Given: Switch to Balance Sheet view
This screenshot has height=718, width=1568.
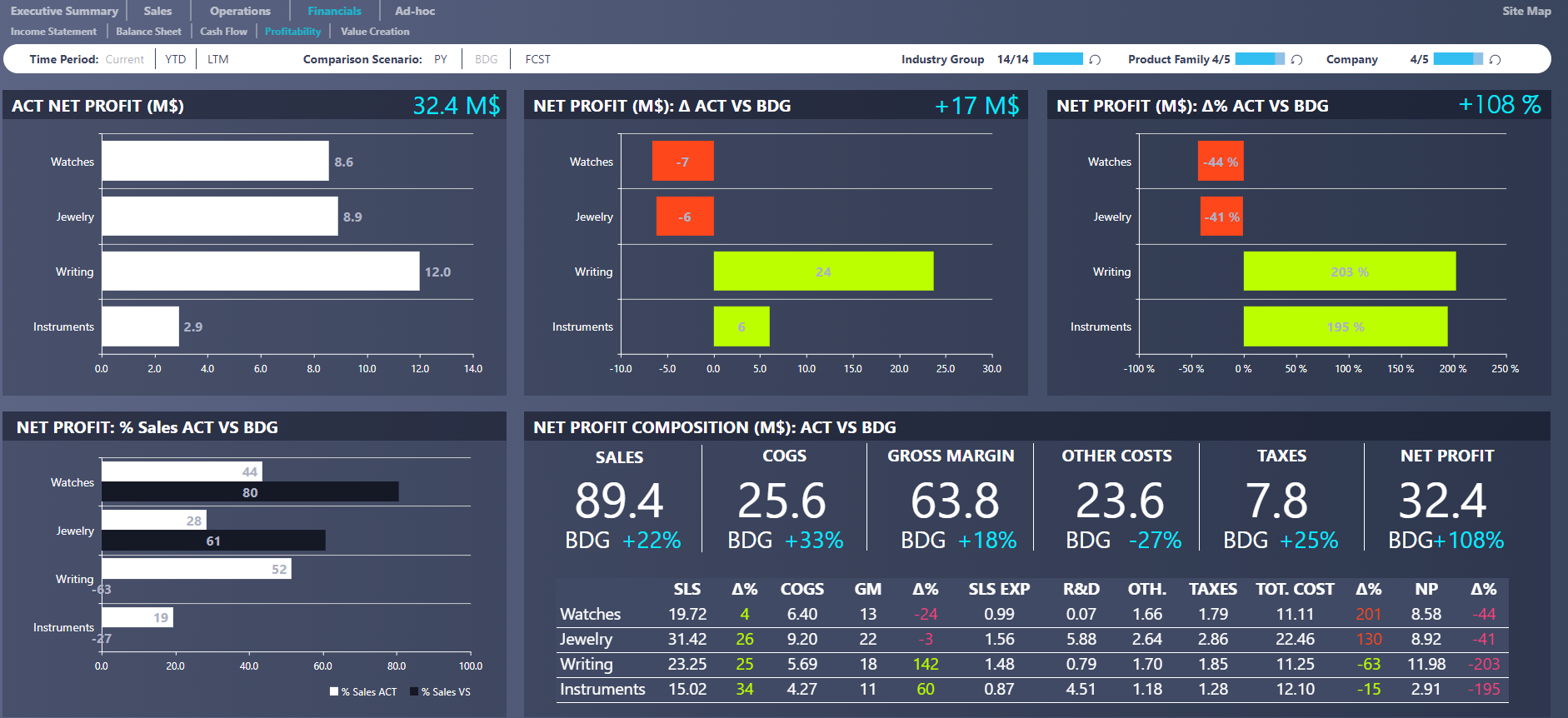Looking at the screenshot, I should tap(148, 32).
